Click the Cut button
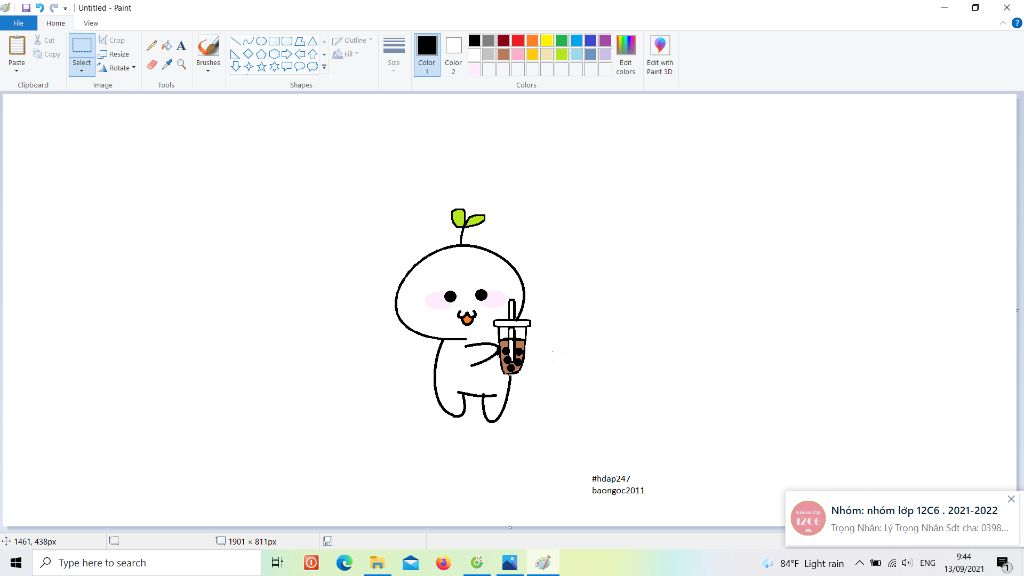1024x576 pixels. click(x=44, y=40)
